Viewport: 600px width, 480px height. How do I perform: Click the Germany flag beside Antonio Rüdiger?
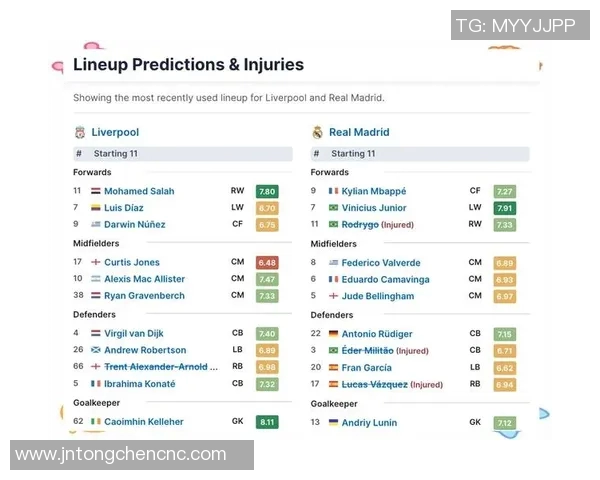pyautogui.click(x=333, y=334)
